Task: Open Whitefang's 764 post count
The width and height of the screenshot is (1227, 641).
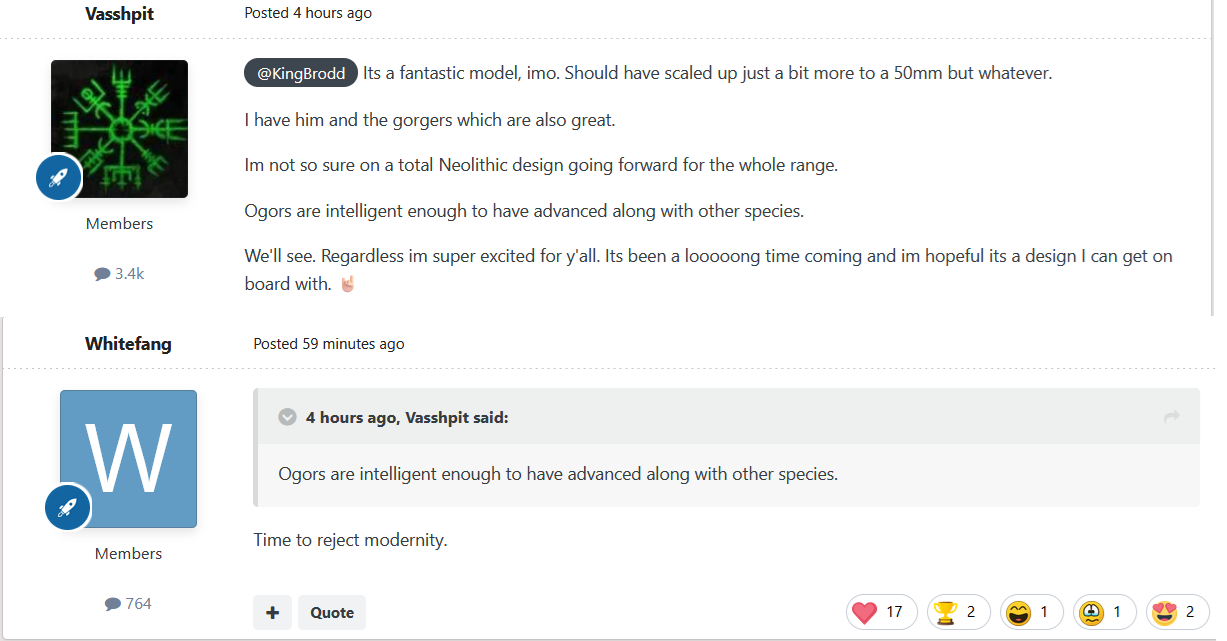Action: (x=128, y=603)
